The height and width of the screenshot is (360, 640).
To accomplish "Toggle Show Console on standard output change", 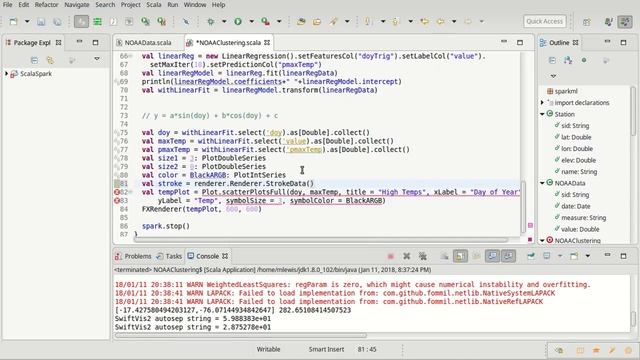I will click(492, 256).
